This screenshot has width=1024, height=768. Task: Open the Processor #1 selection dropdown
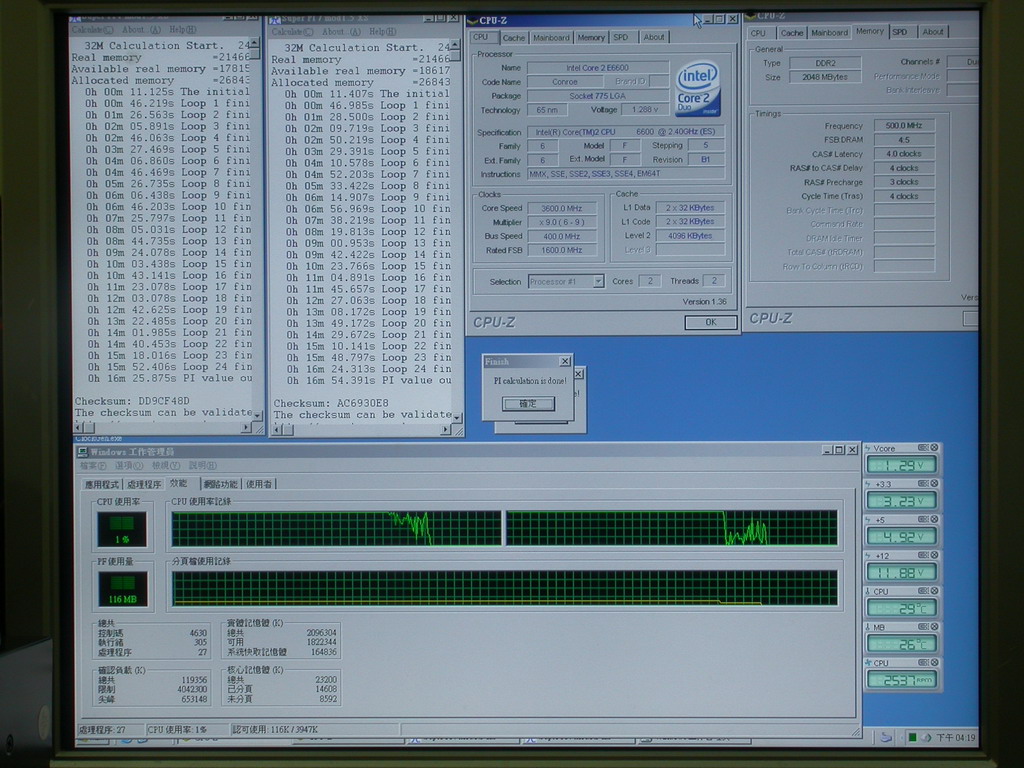tap(598, 281)
